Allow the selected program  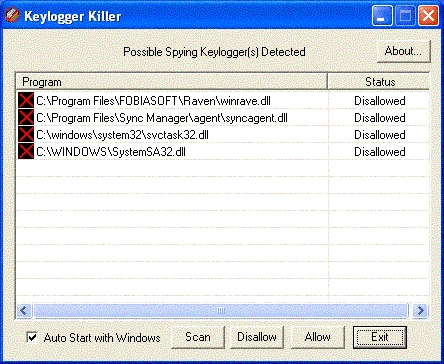[x=317, y=337]
